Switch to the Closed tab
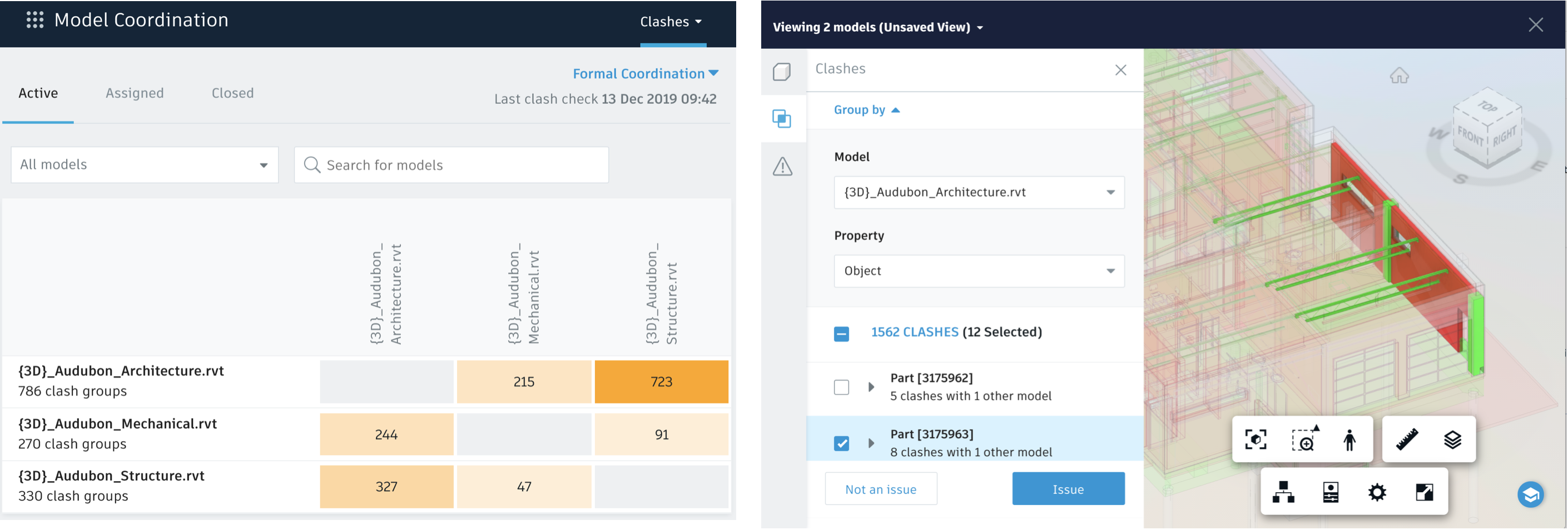The width and height of the screenshot is (1568, 530). click(232, 92)
